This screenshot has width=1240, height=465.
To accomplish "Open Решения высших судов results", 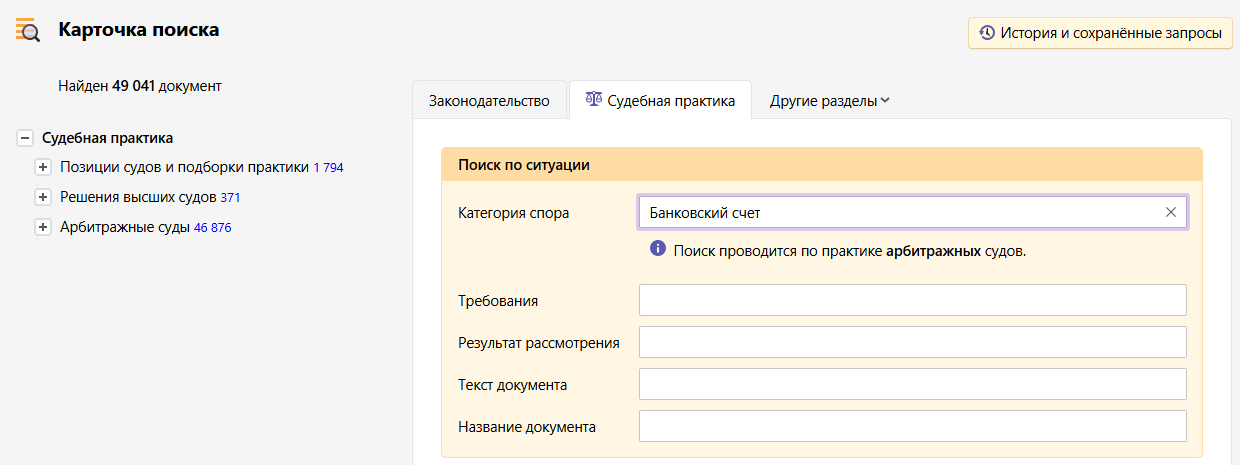I will click(138, 198).
